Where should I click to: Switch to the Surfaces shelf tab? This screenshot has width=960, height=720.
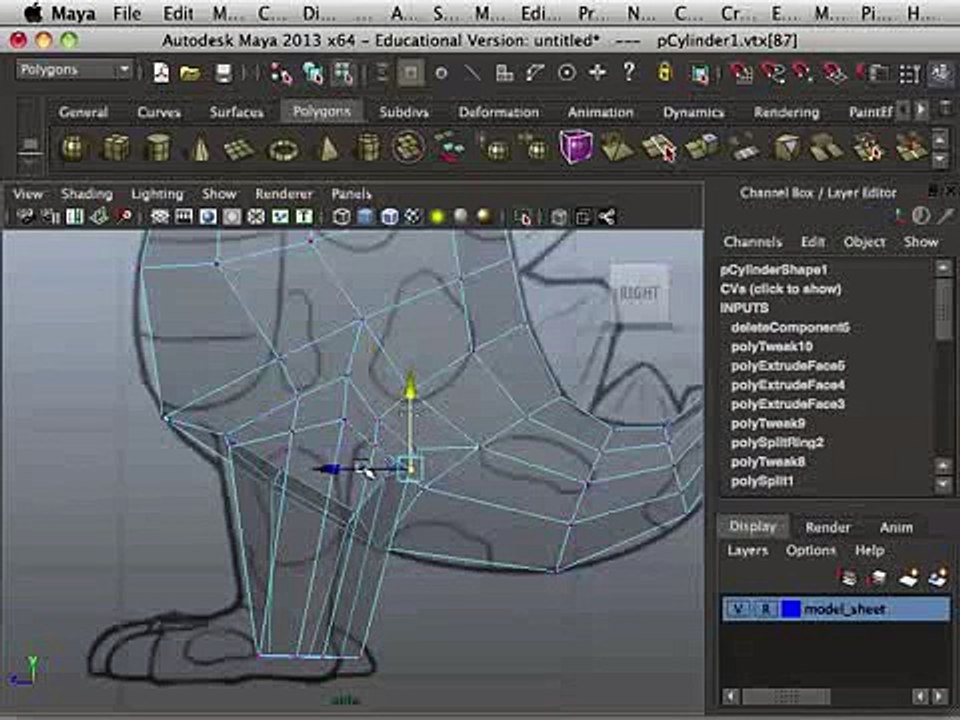pyautogui.click(x=236, y=112)
